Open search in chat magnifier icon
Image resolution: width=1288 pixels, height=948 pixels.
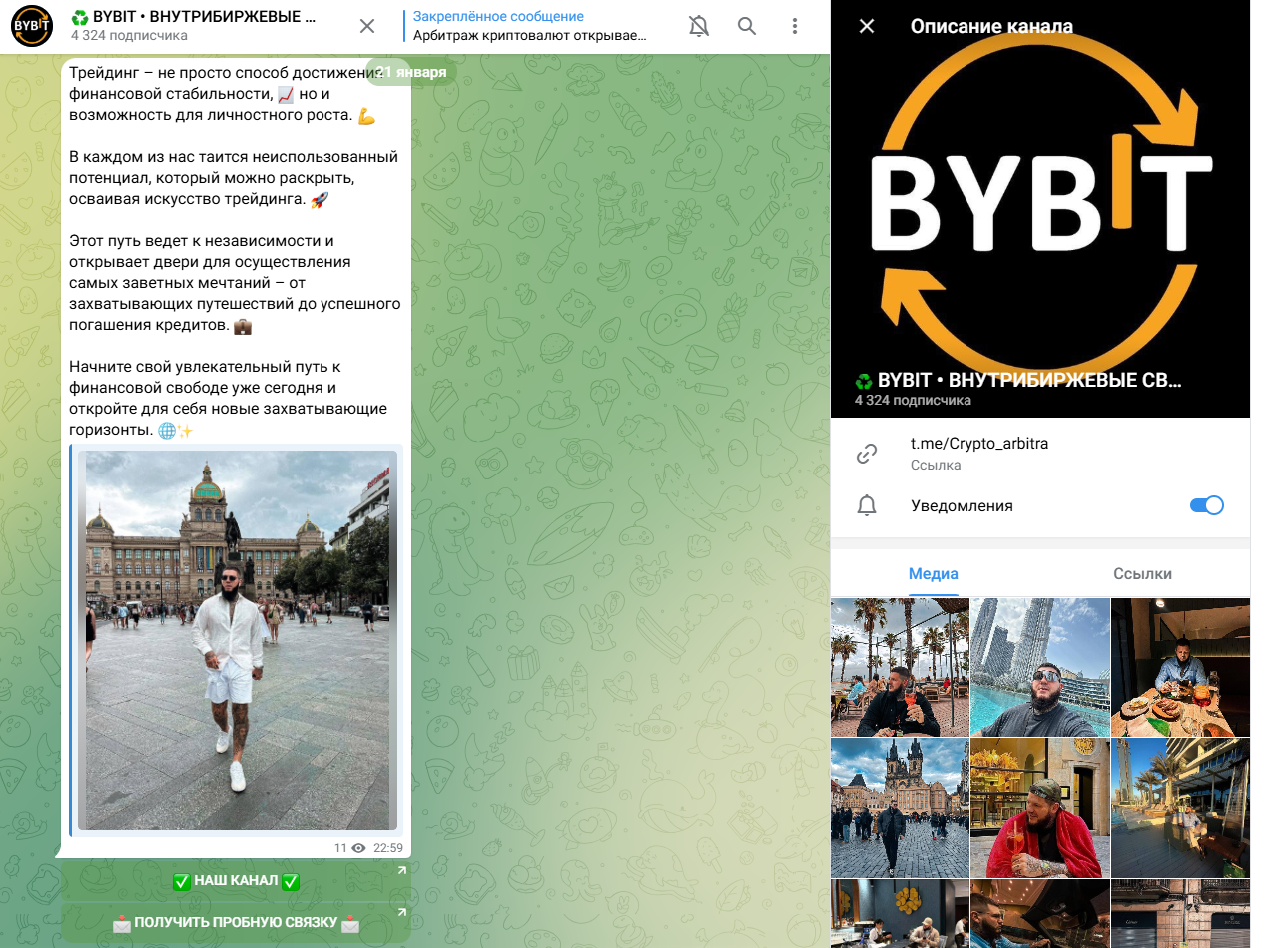747,26
